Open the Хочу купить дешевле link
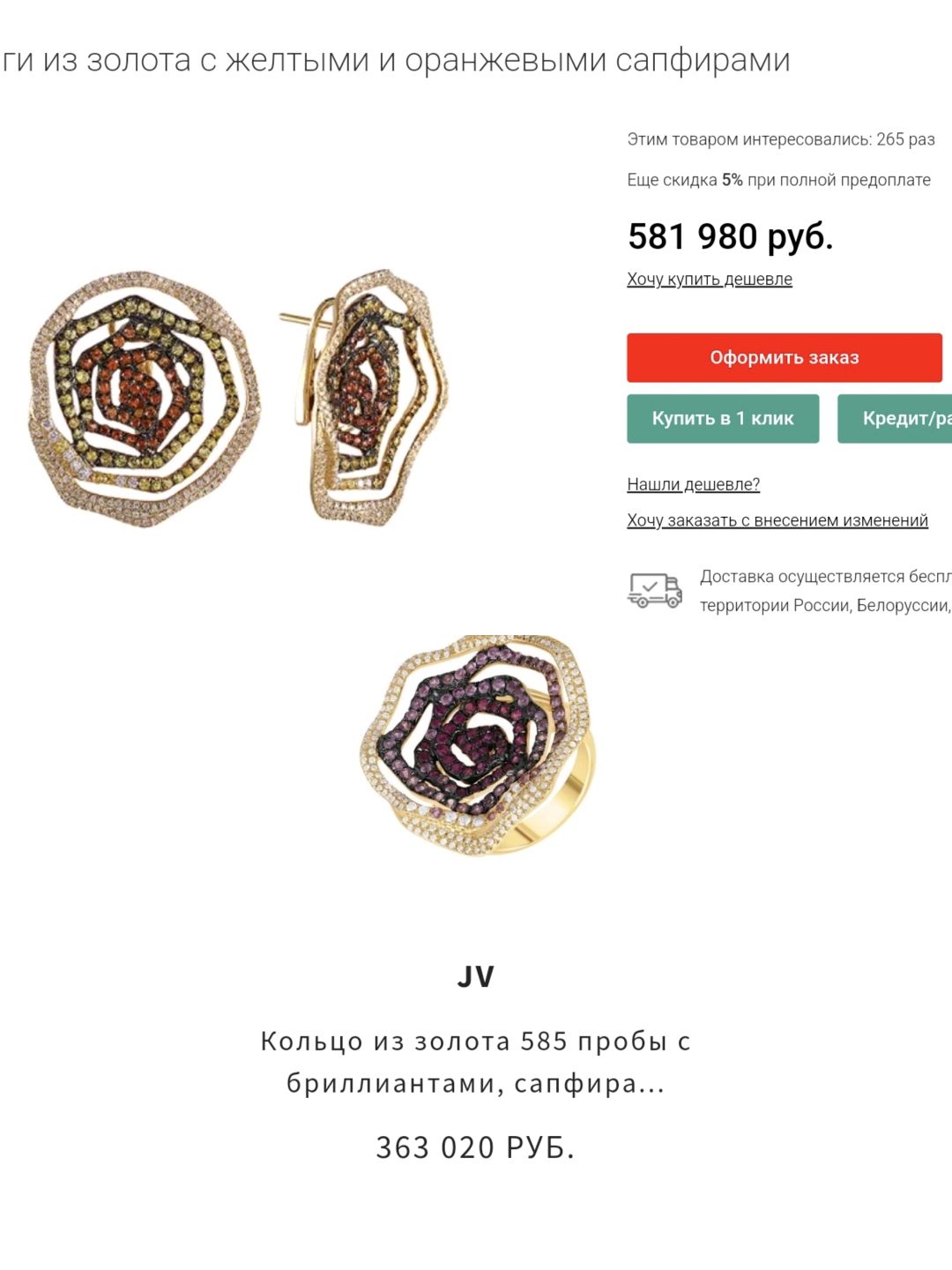Viewport: 952px width, 1270px height. [x=710, y=280]
